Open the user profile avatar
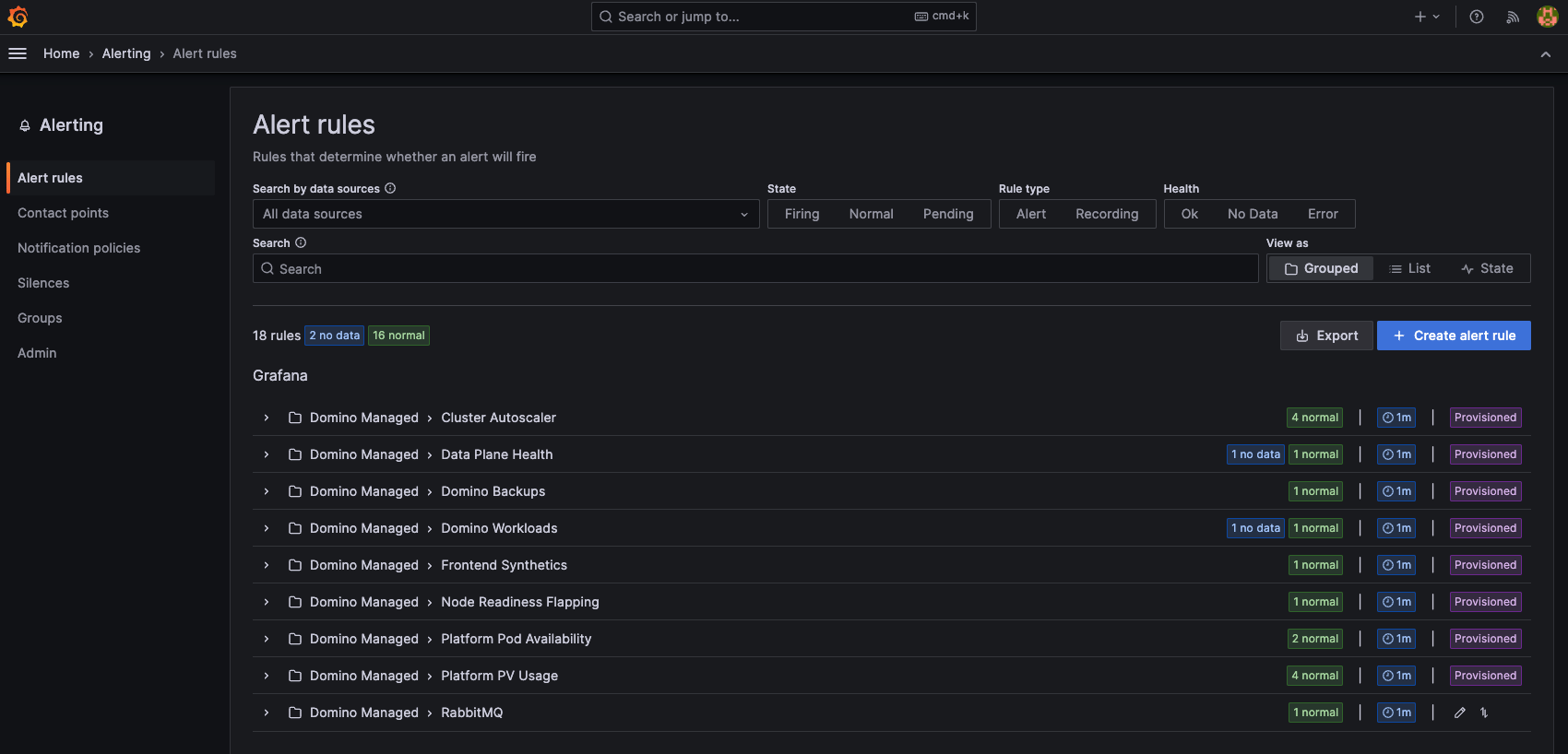 click(x=1548, y=17)
